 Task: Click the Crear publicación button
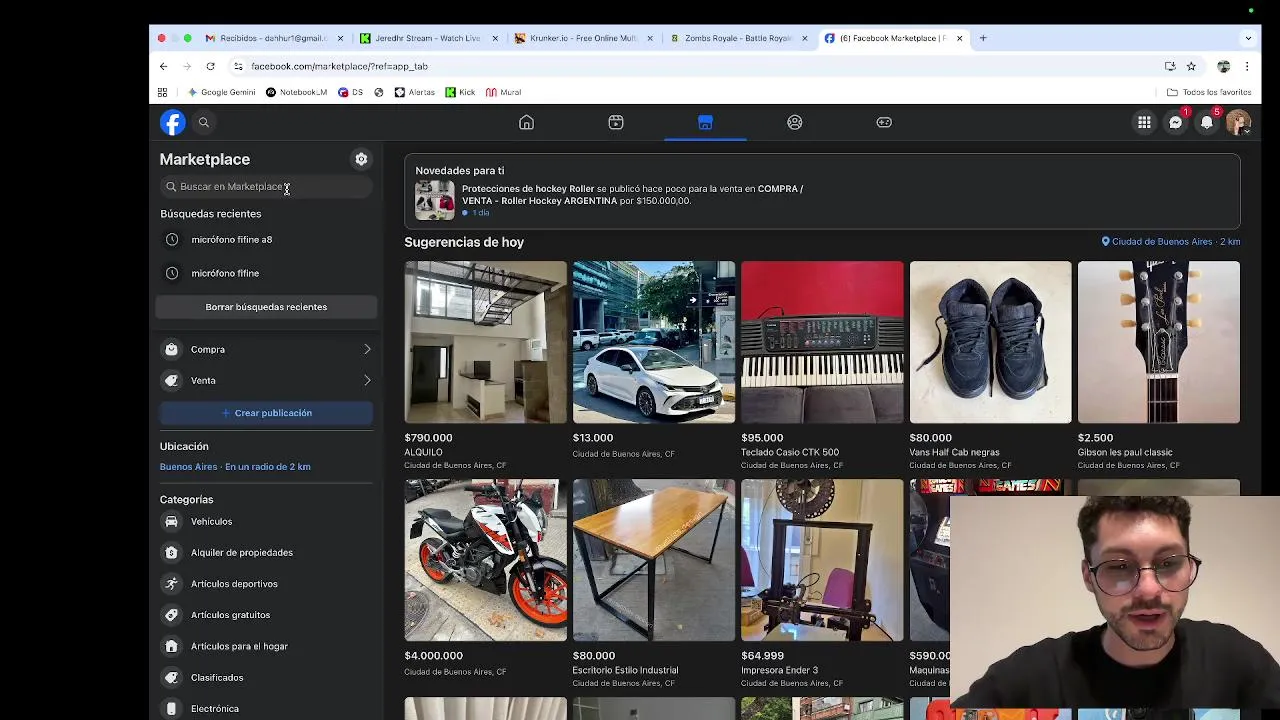[266, 413]
